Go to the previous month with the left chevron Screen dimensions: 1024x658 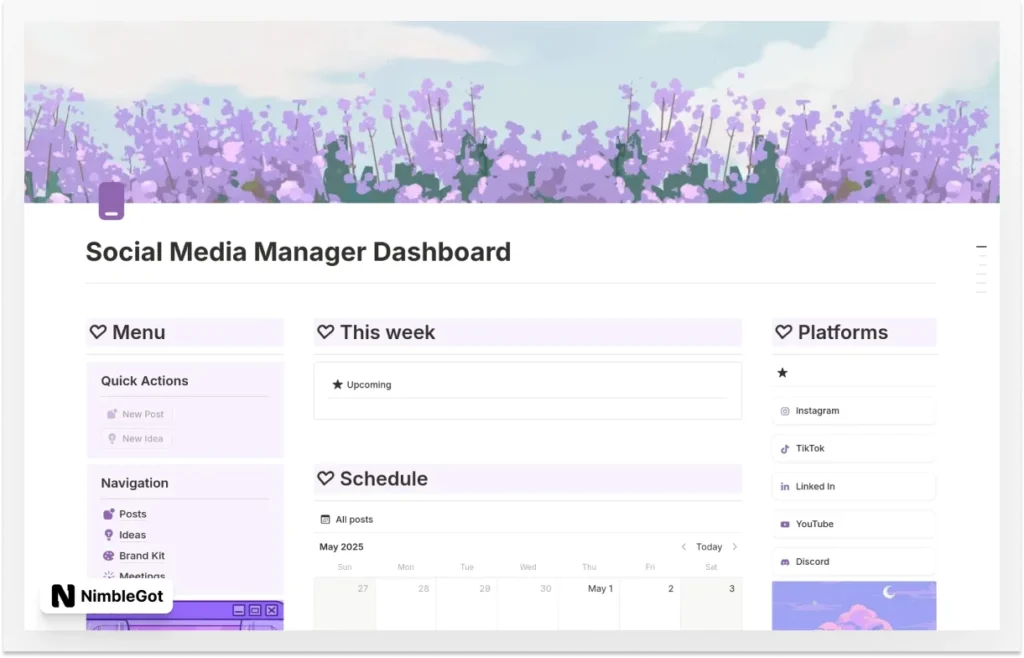686,547
